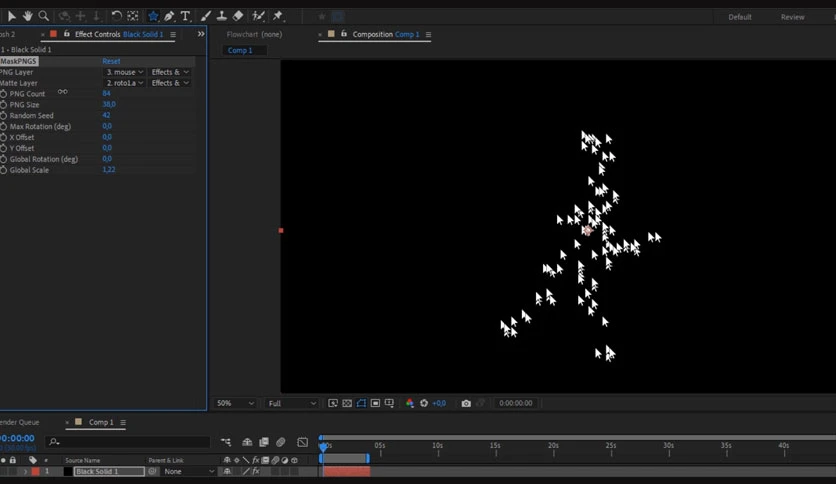This screenshot has height=484, width=836.
Task: Click the Parent pick whip for Black Solid 1
Action: click(152, 471)
